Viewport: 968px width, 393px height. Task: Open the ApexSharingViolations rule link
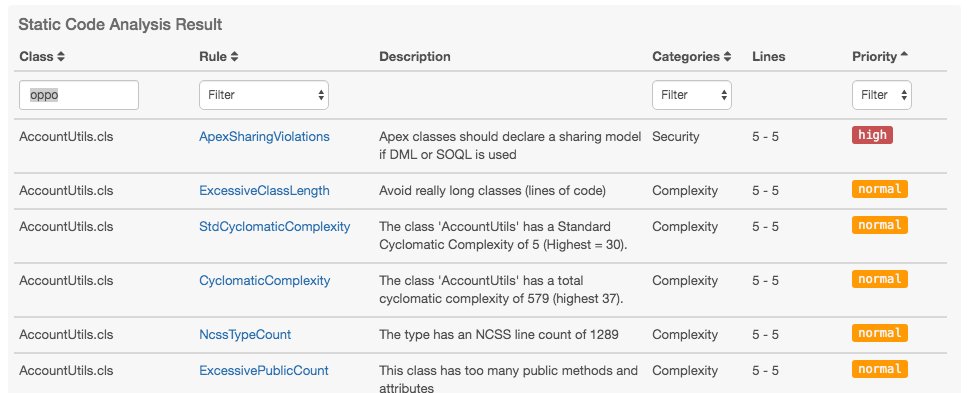[x=264, y=136]
